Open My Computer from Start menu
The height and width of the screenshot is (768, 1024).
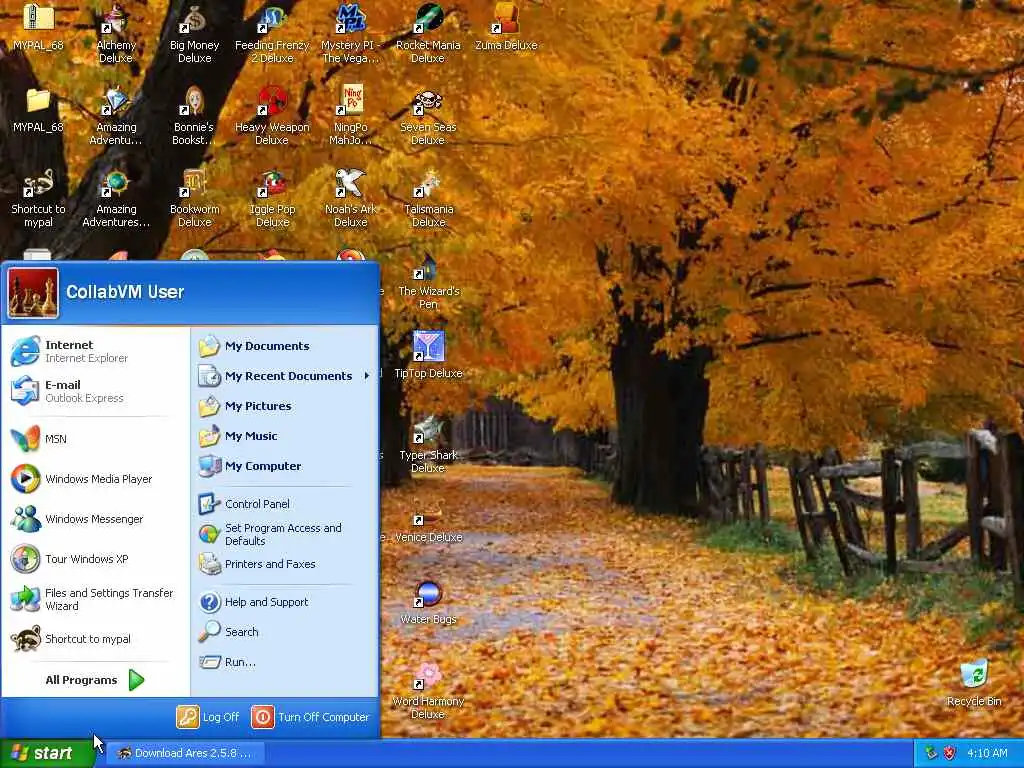point(285,466)
